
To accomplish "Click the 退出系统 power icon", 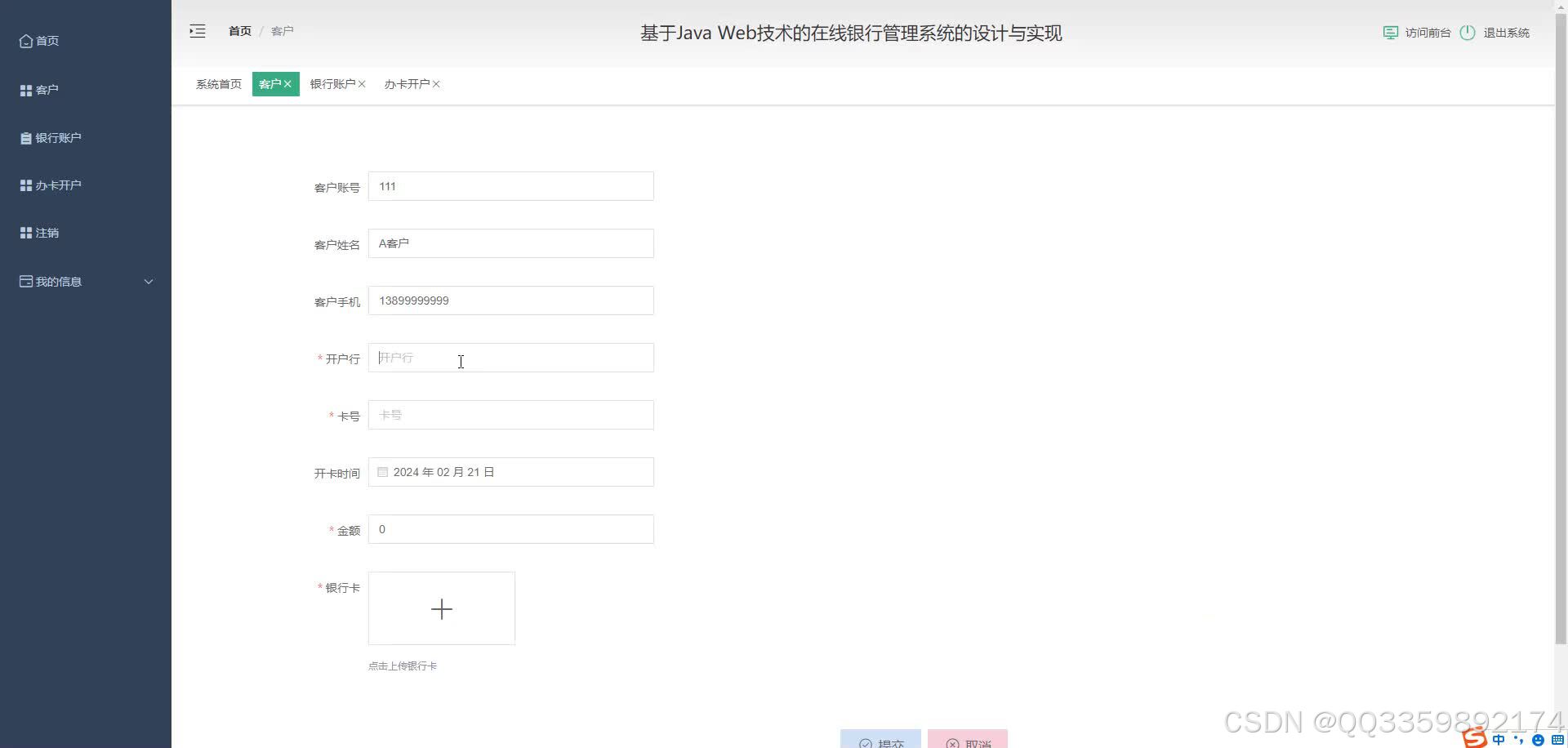I will click(x=1468, y=33).
